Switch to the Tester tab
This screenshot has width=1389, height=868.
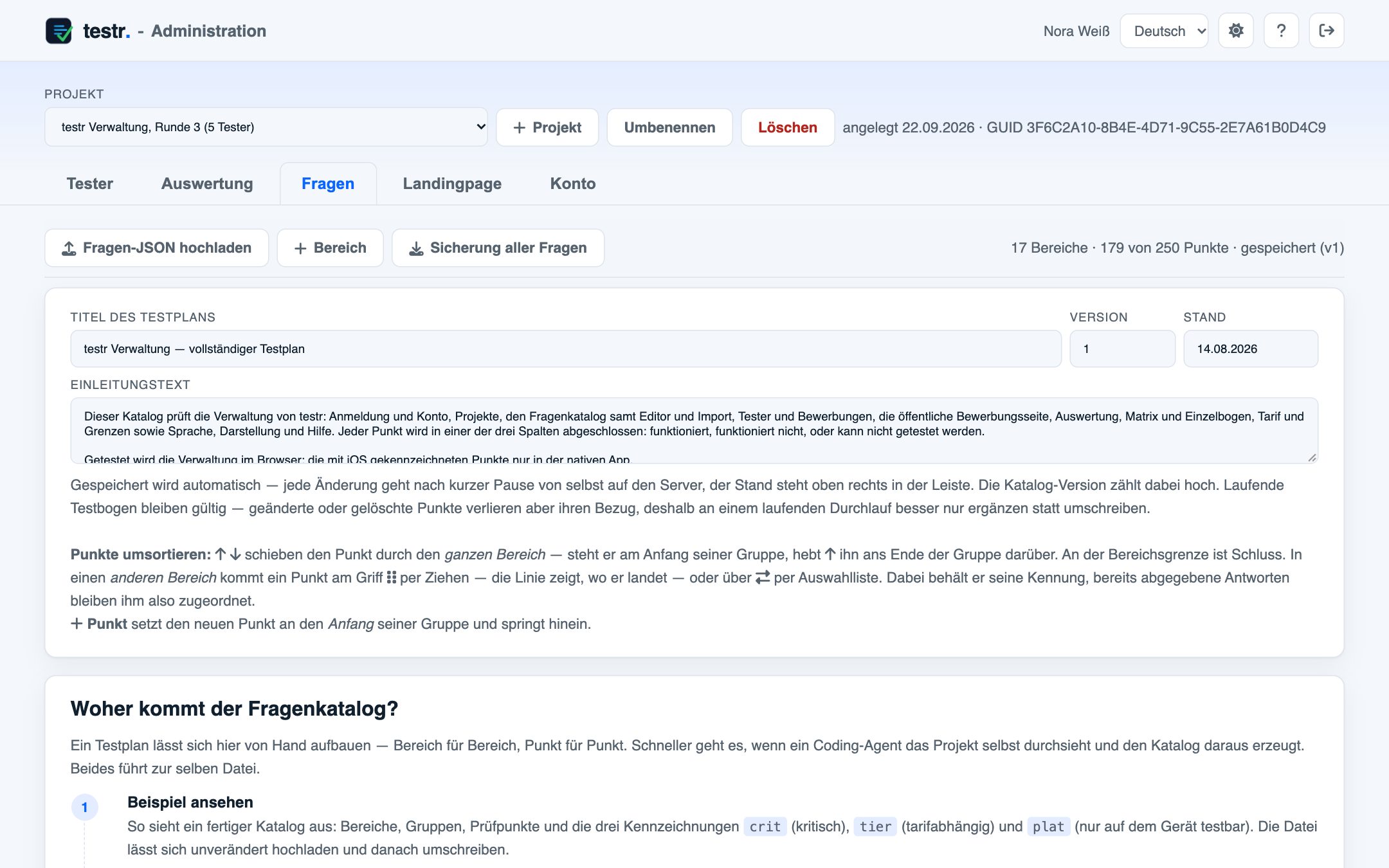tap(90, 184)
